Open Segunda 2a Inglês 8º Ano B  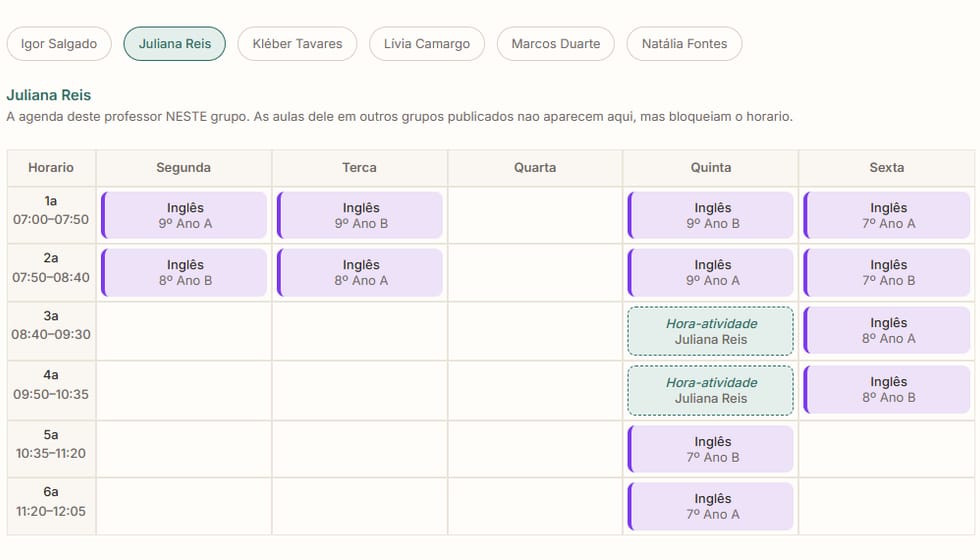pos(184,272)
